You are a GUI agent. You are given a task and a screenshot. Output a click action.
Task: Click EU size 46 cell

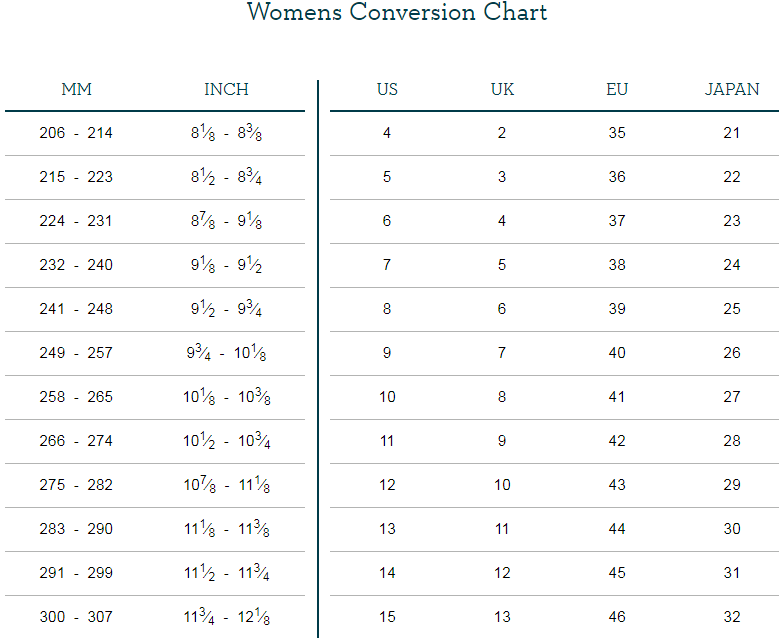tap(617, 617)
